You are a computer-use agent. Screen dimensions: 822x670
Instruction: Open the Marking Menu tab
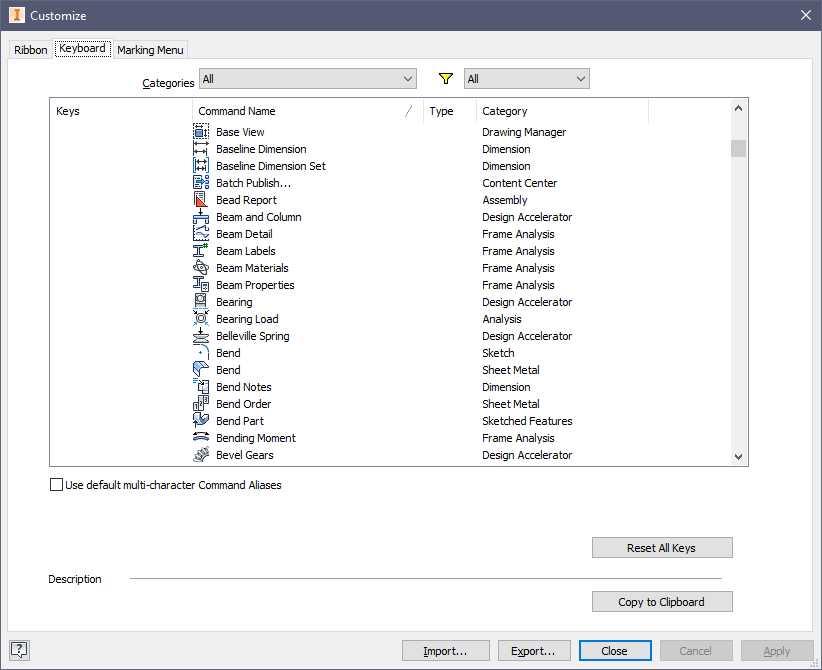[x=150, y=50]
